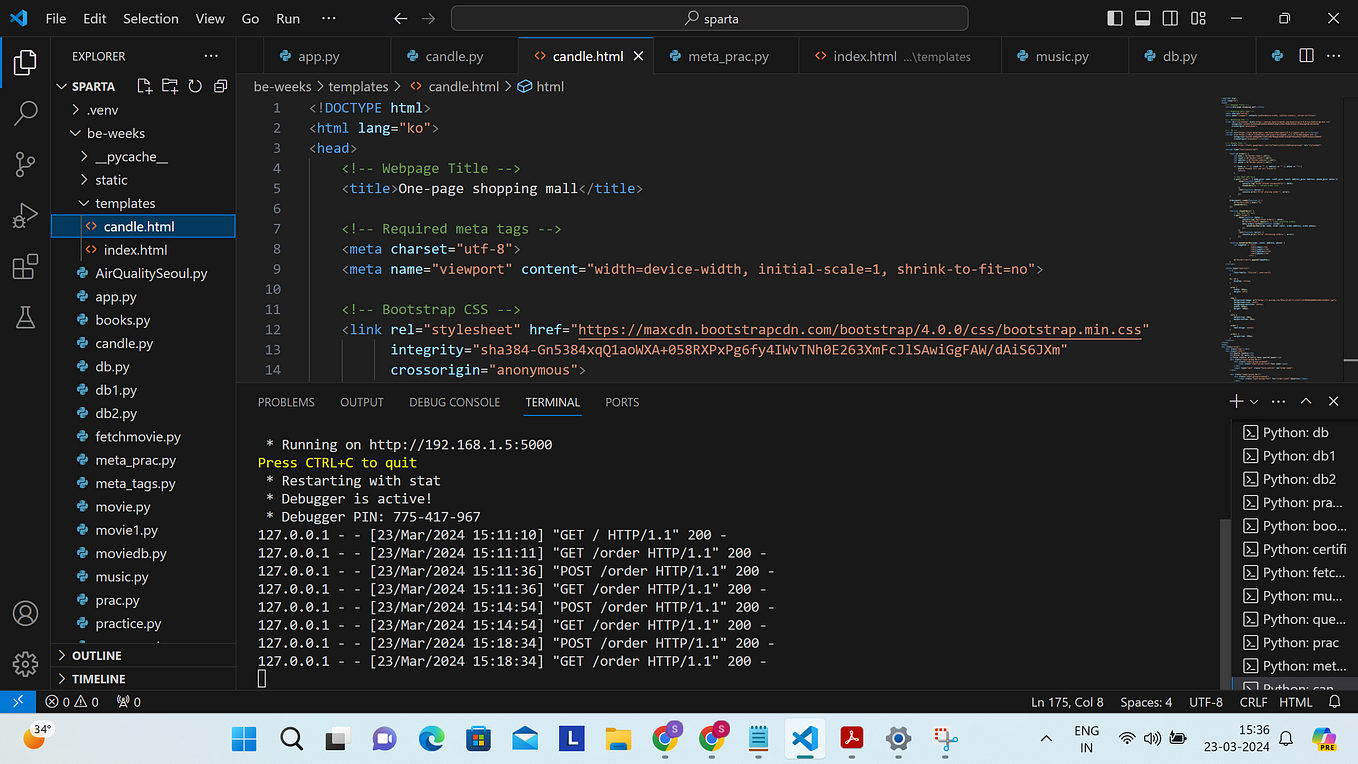This screenshot has height=764, width=1358.
Task: Switch to the DEBUG CONSOLE tab
Action: (x=454, y=402)
